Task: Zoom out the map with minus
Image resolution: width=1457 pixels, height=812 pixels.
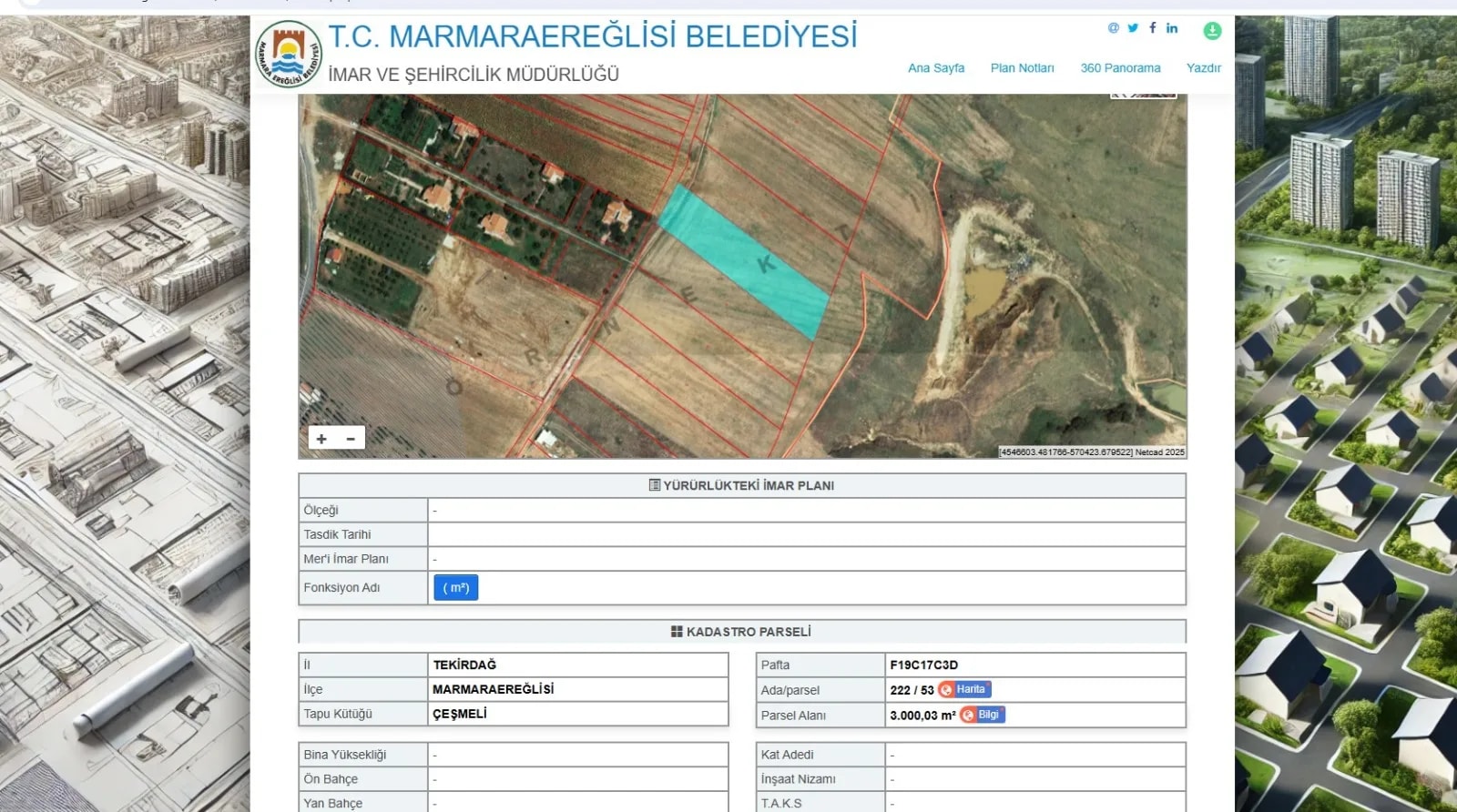Action: [351, 439]
